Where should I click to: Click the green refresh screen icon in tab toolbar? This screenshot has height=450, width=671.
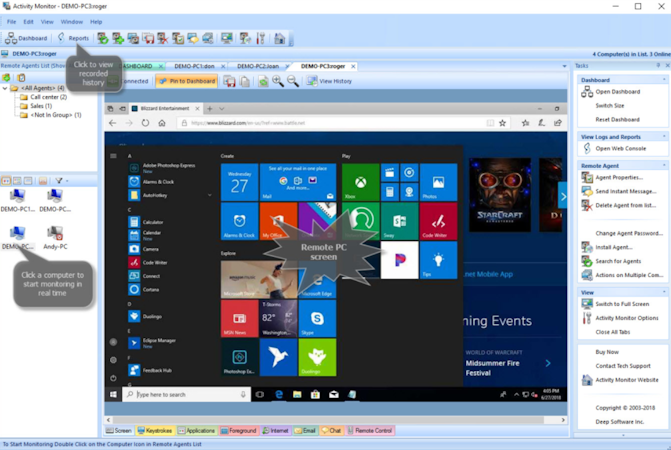(263, 81)
